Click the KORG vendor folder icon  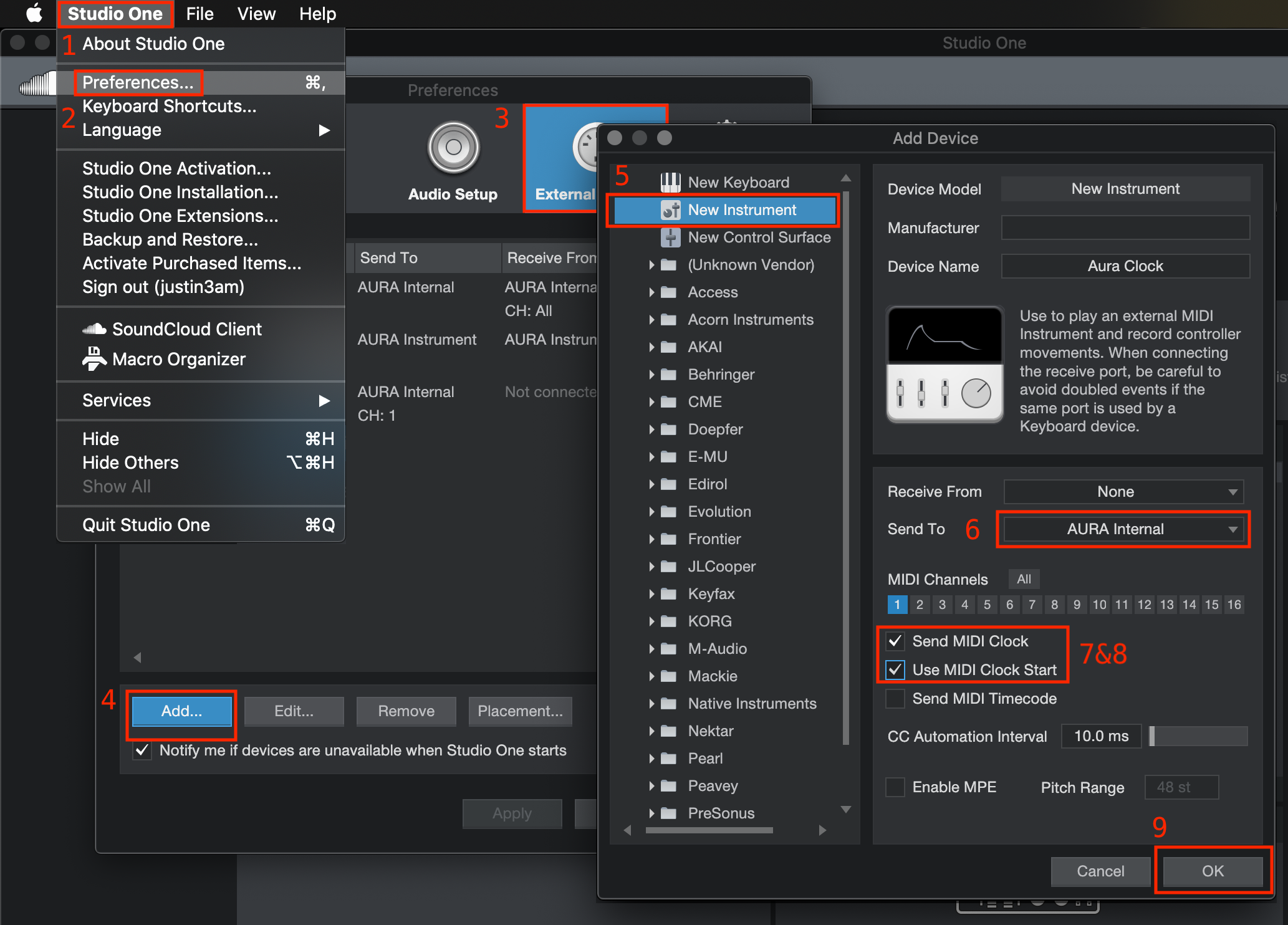pos(668,621)
